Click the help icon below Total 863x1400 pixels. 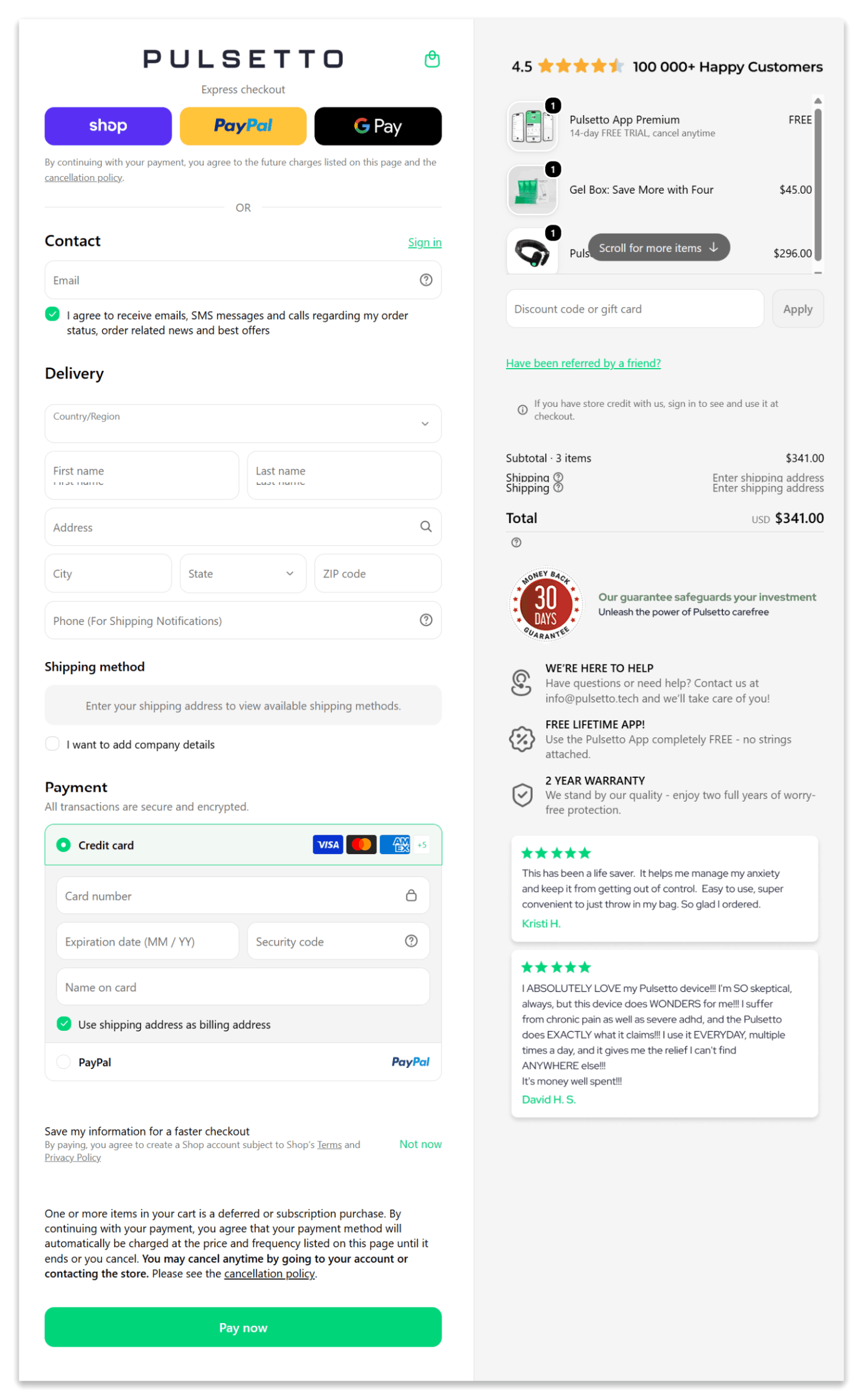[516, 542]
